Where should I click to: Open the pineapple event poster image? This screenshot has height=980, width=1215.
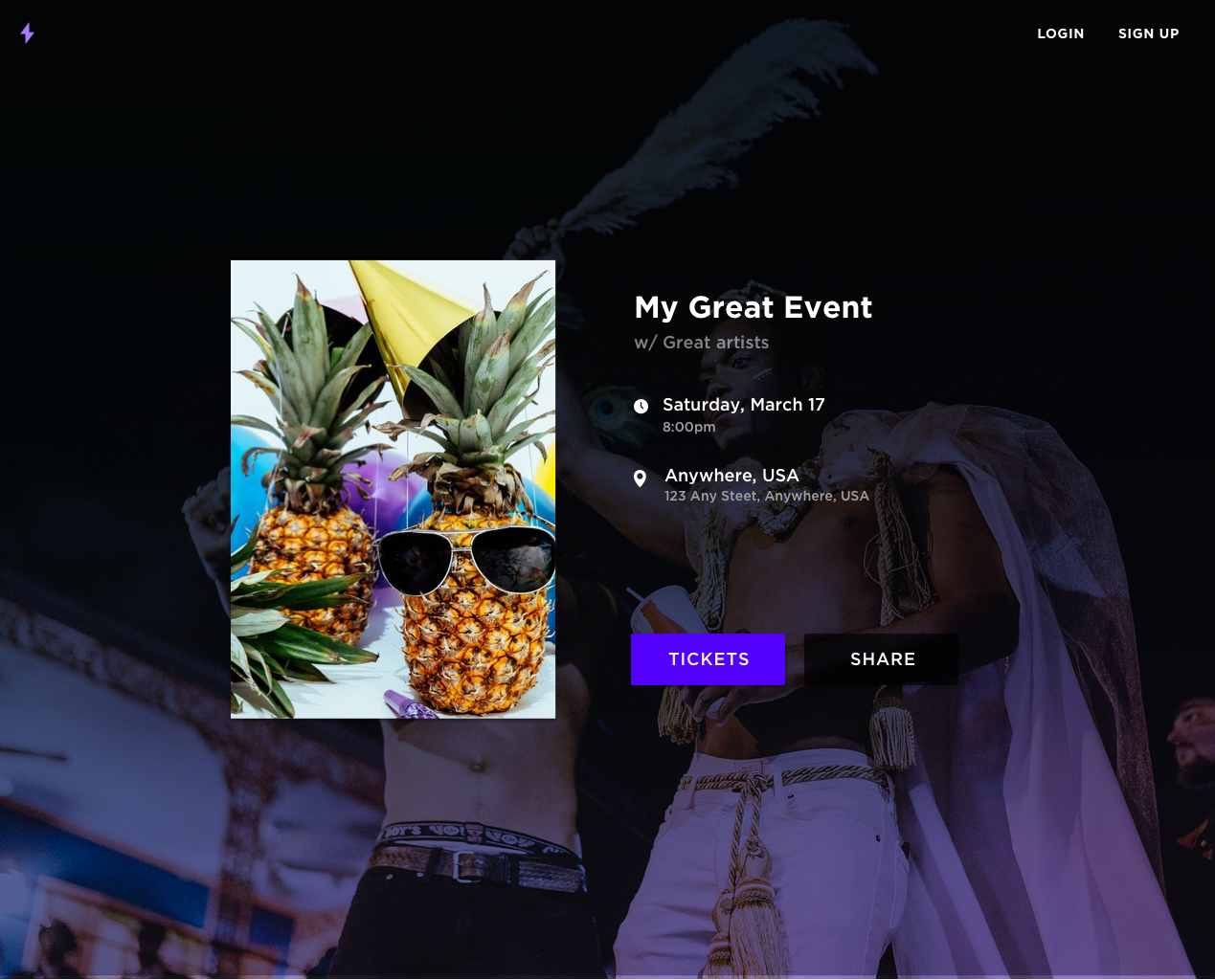pyautogui.click(x=394, y=489)
